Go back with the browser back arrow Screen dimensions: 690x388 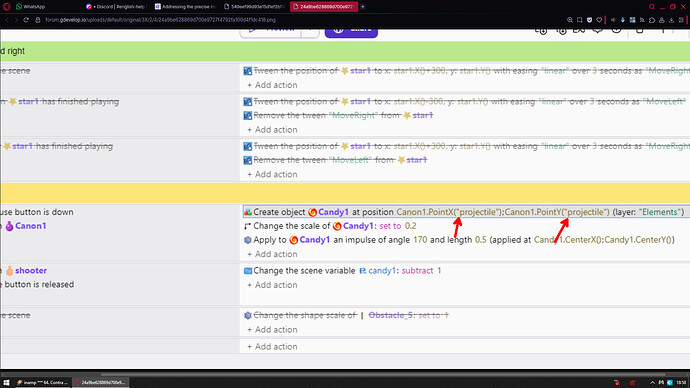[7, 20]
